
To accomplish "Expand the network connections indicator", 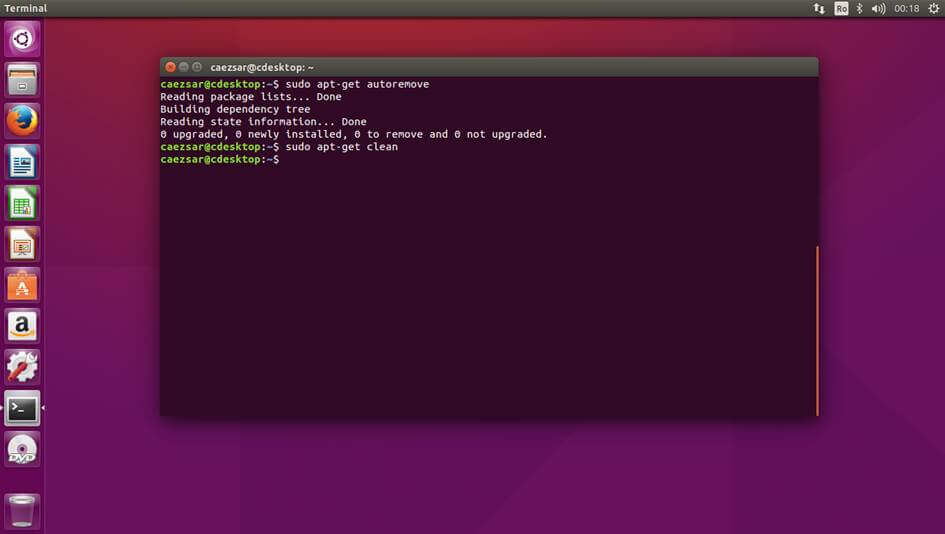I will [x=819, y=8].
